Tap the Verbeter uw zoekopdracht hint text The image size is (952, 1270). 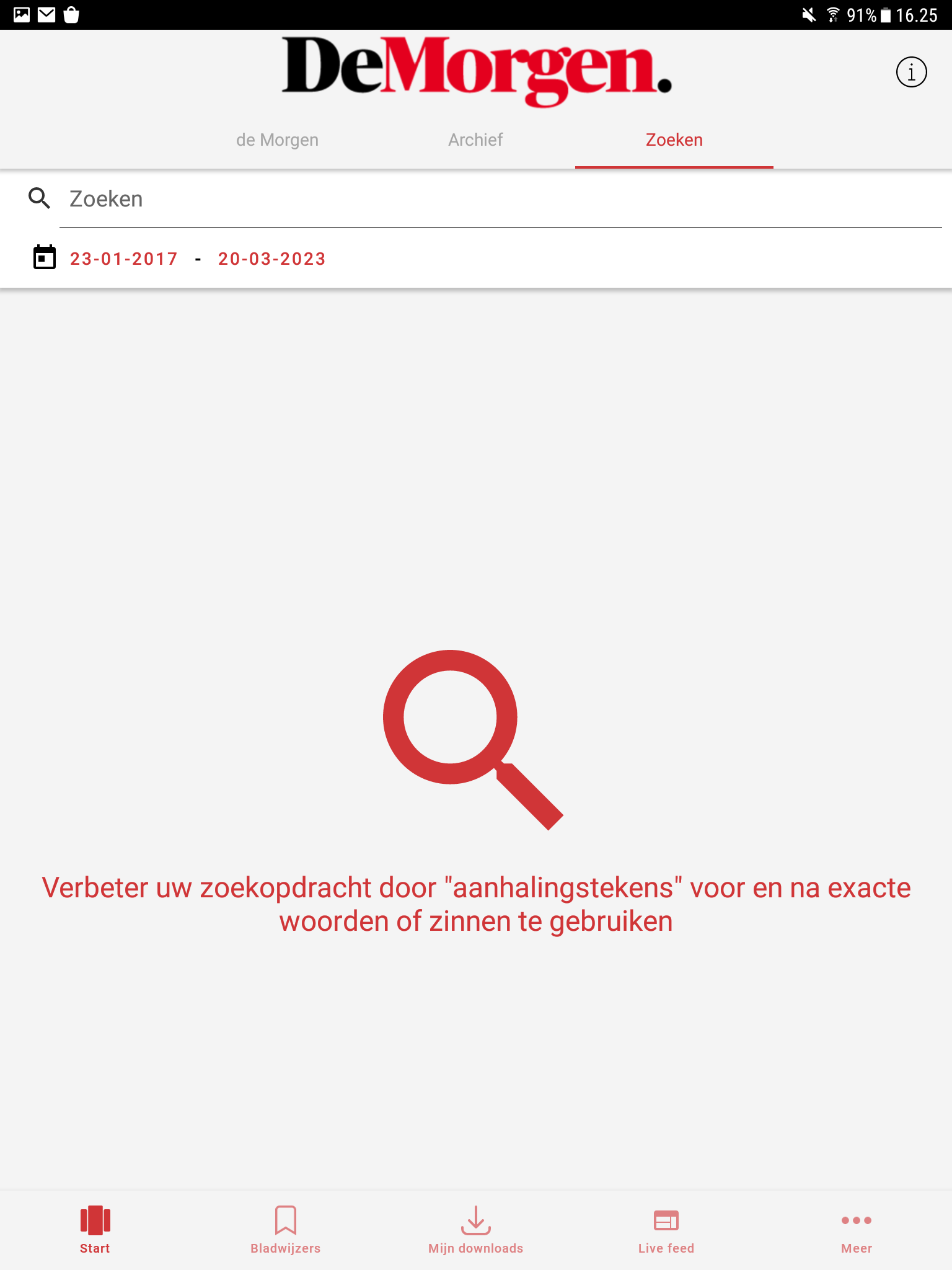(476, 905)
